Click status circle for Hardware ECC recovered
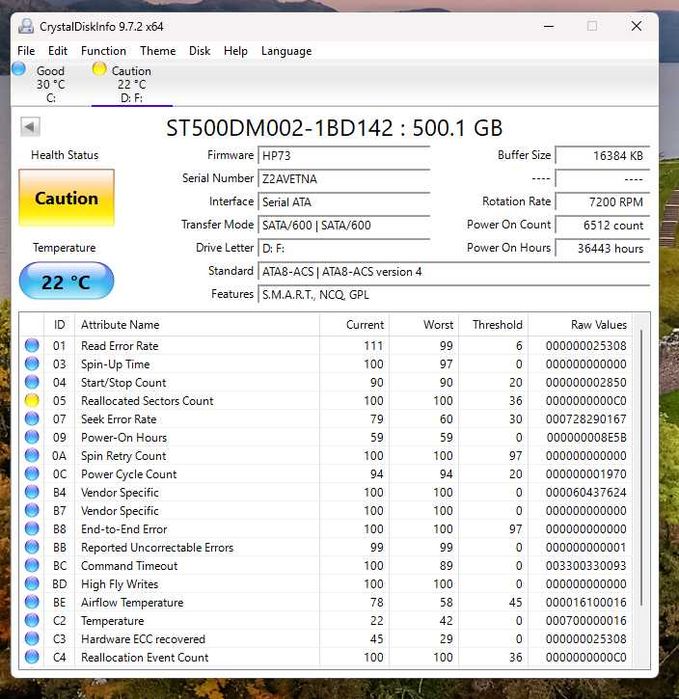The height and width of the screenshot is (699, 679). (32, 638)
